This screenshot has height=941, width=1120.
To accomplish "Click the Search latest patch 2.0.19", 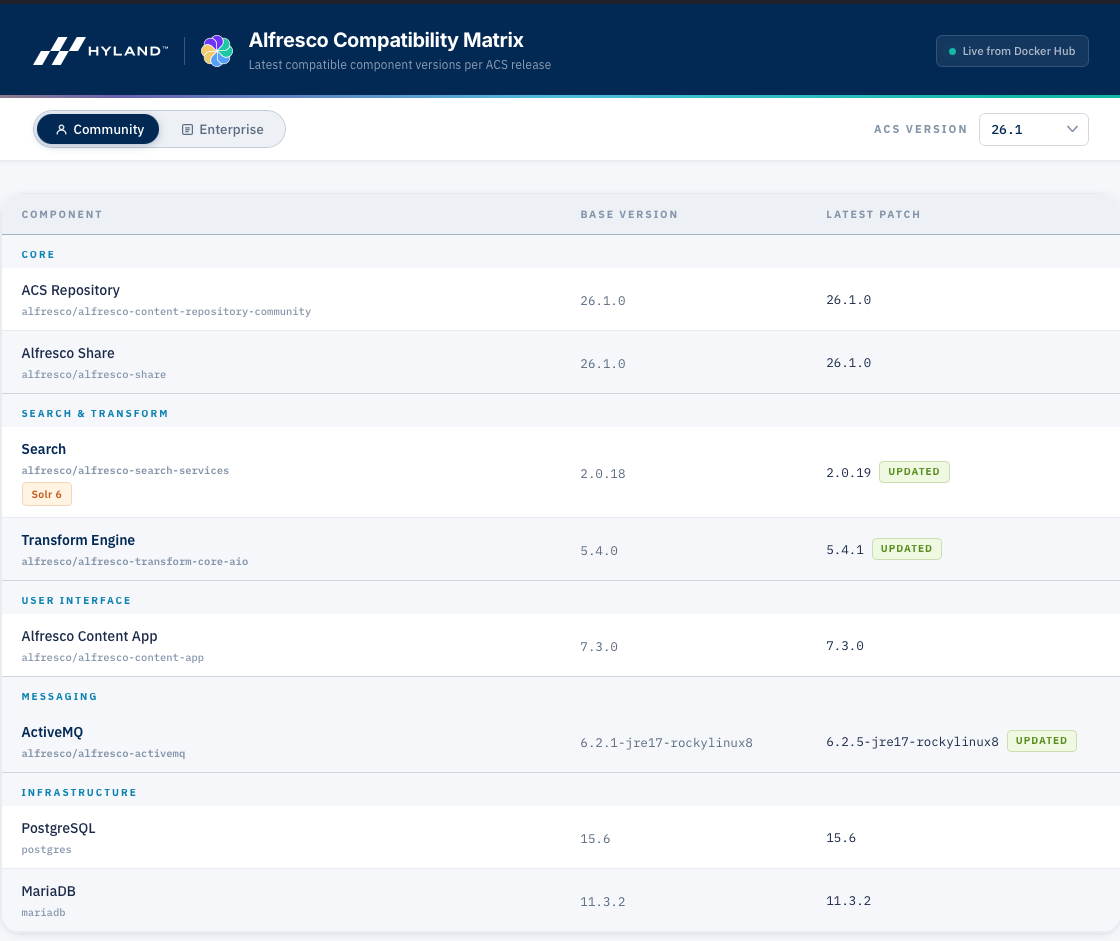I will pyautogui.click(x=849, y=472).
